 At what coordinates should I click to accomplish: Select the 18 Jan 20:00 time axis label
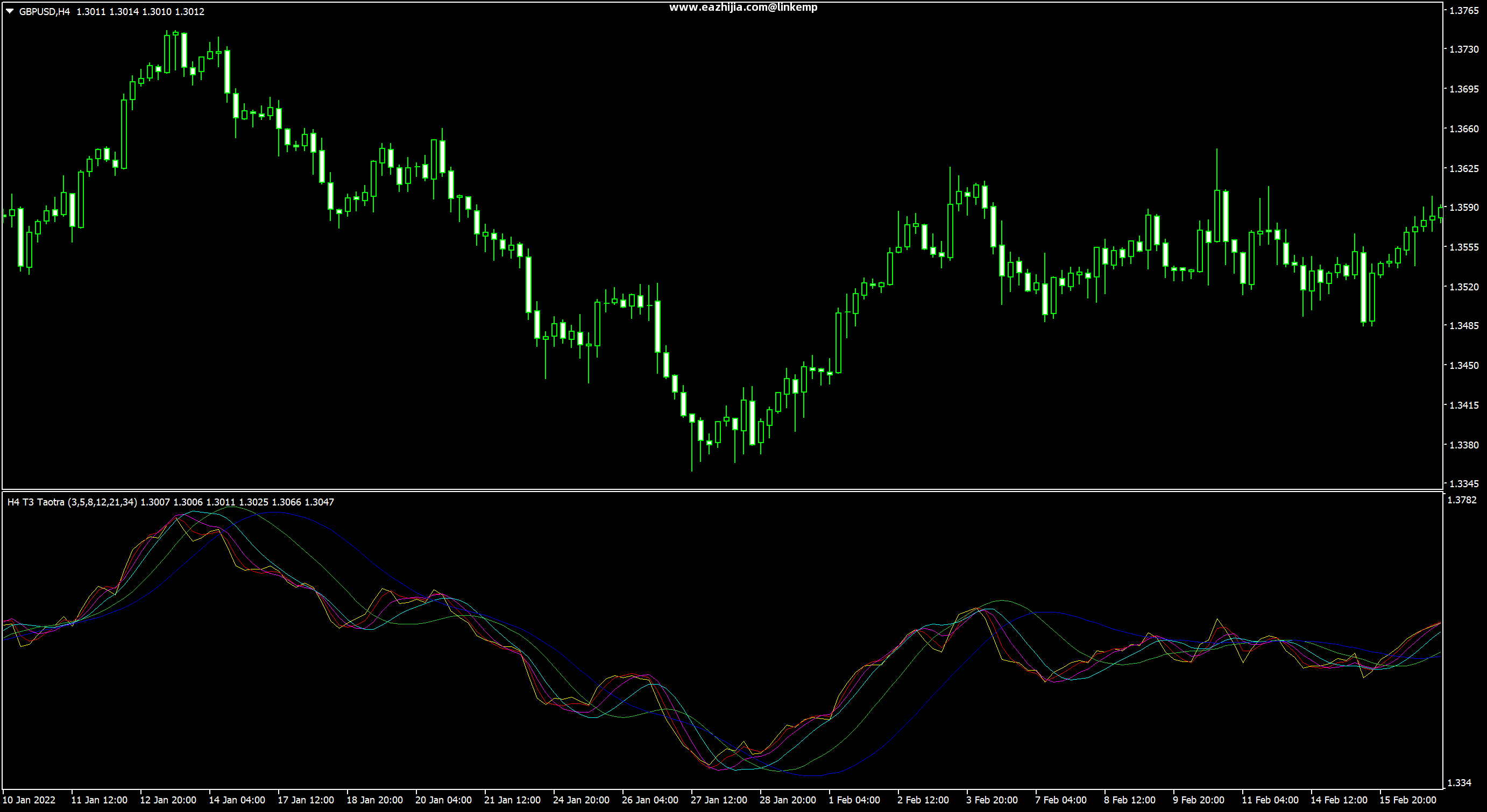(x=374, y=800)
